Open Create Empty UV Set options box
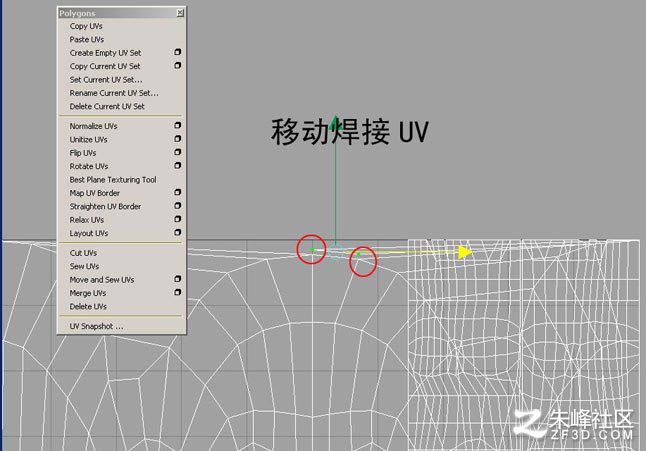Screen dimensions: 646x451 [x=178, y=52]
